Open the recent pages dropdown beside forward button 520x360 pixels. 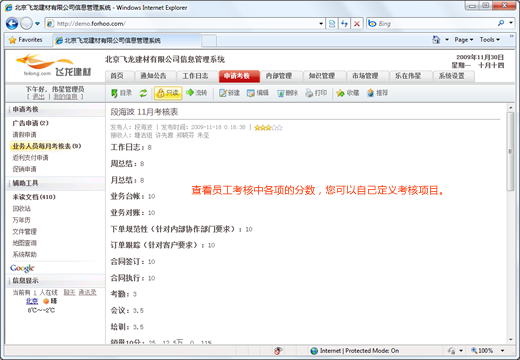37,24
